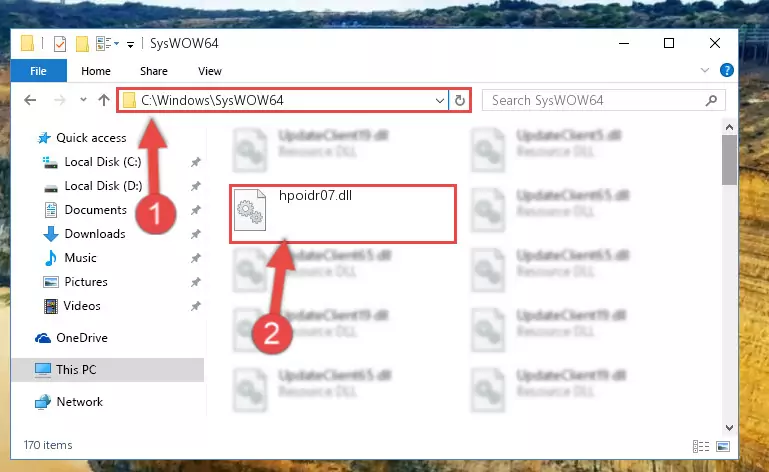Image resolution: width=769 pixels, height=472 pixels.
Task: Click the folder system icon in title bar
Action: pyautogui.click(x=27, y=44)
